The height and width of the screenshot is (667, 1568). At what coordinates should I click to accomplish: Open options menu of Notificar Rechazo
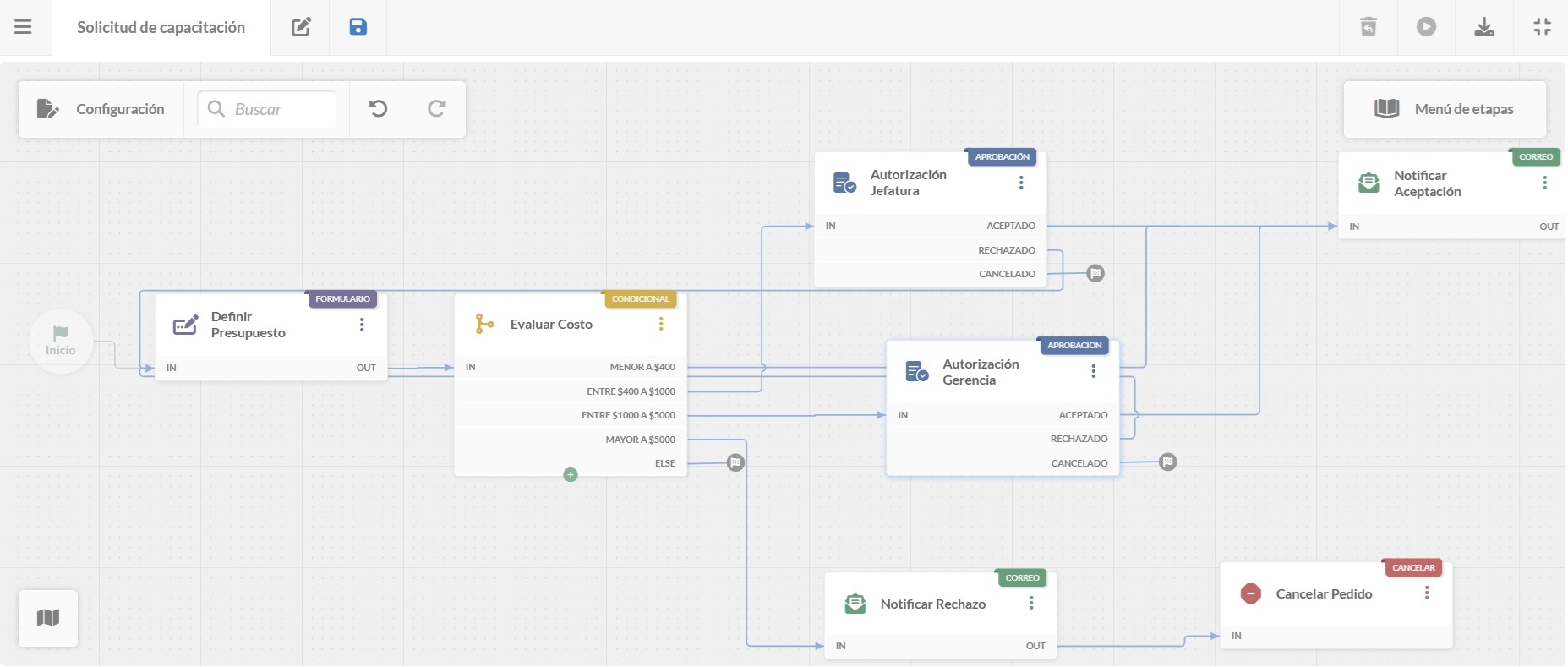(1031, 603)
